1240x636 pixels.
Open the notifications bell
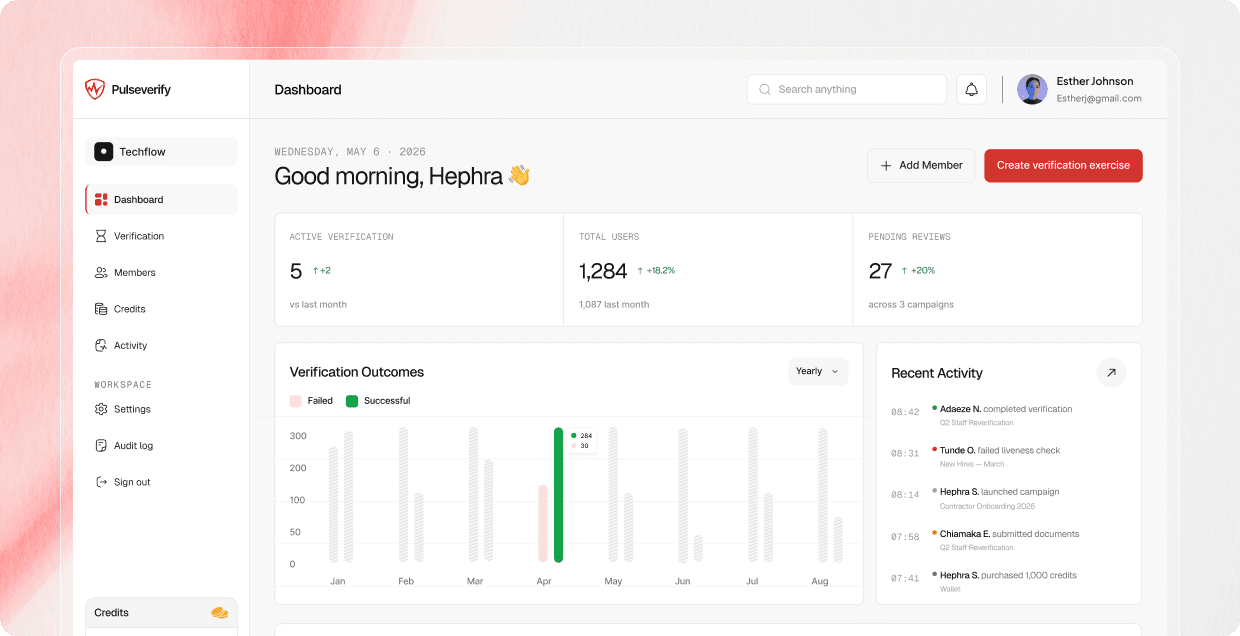coord(971,89)
